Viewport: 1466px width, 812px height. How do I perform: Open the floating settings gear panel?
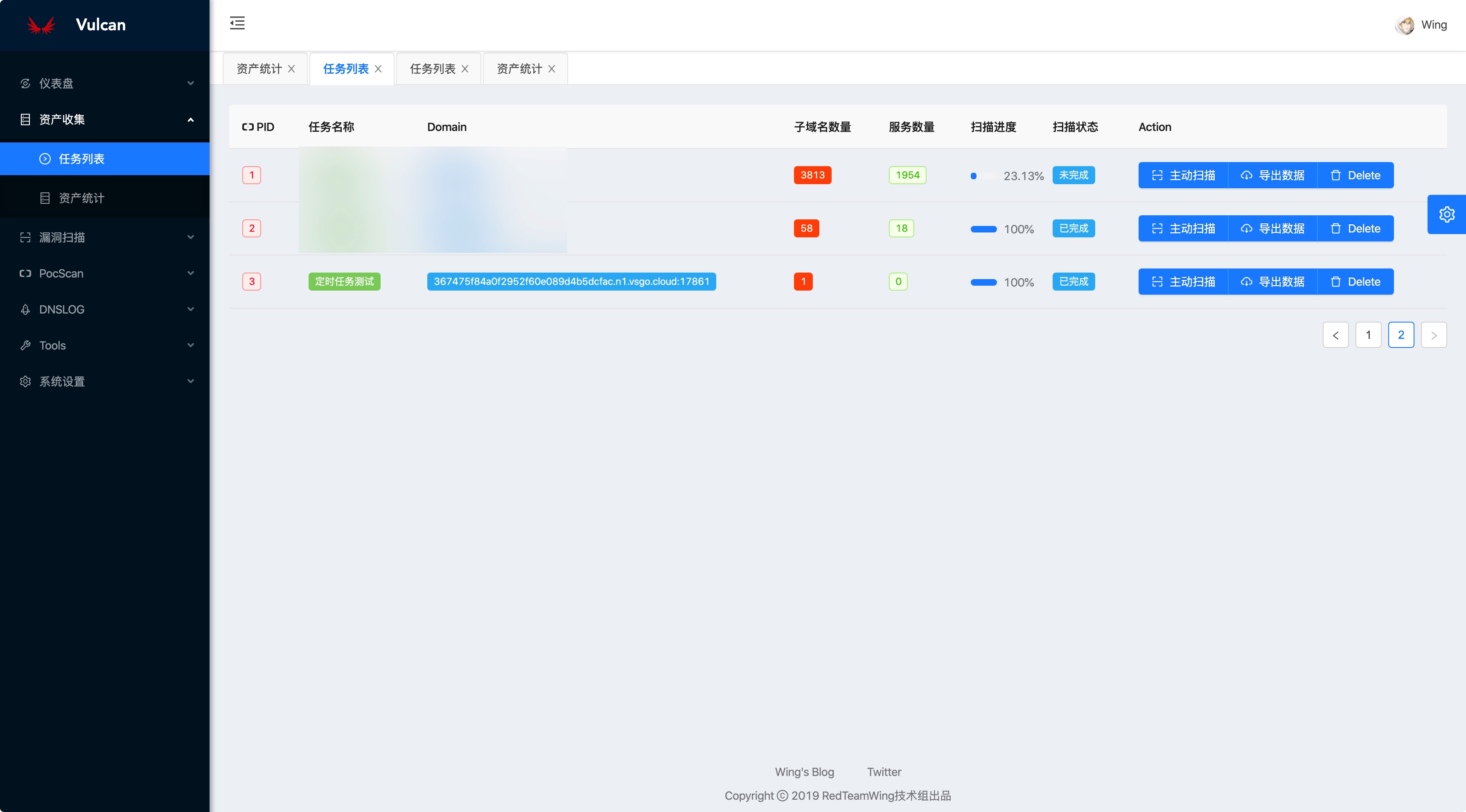(1447, 214)
